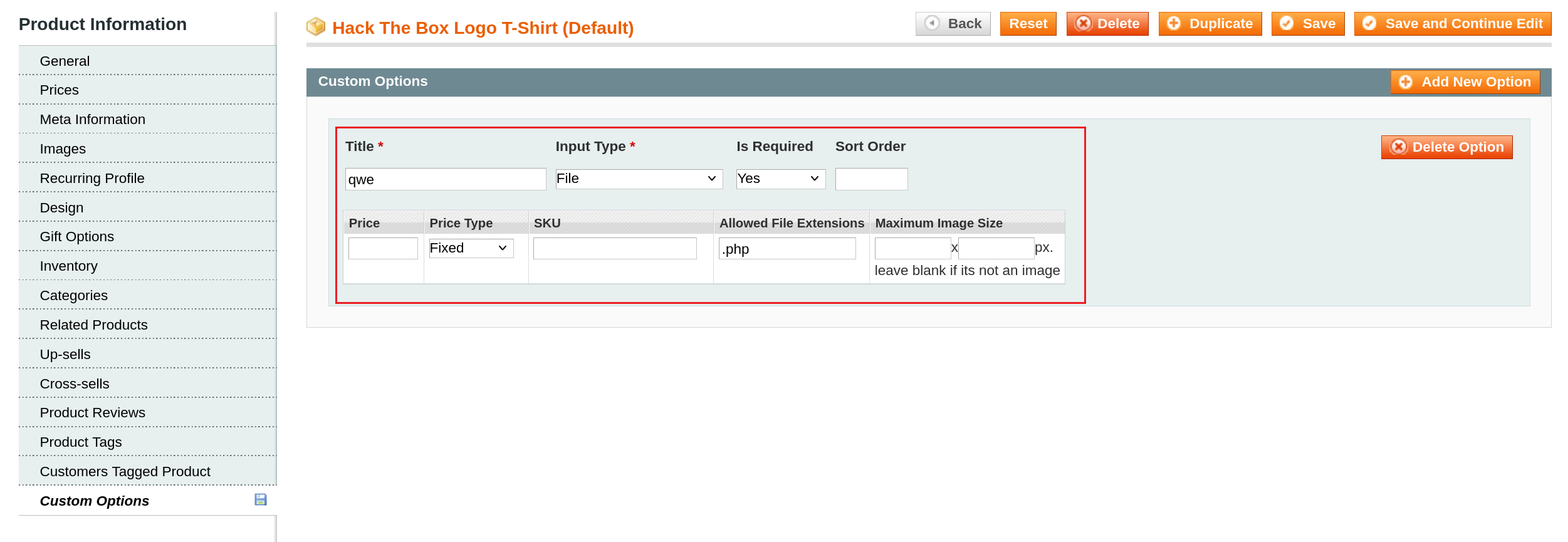Focus the Title field containing qwe
The height and width of the screenshot is (542, 1568).
[446, 179]
